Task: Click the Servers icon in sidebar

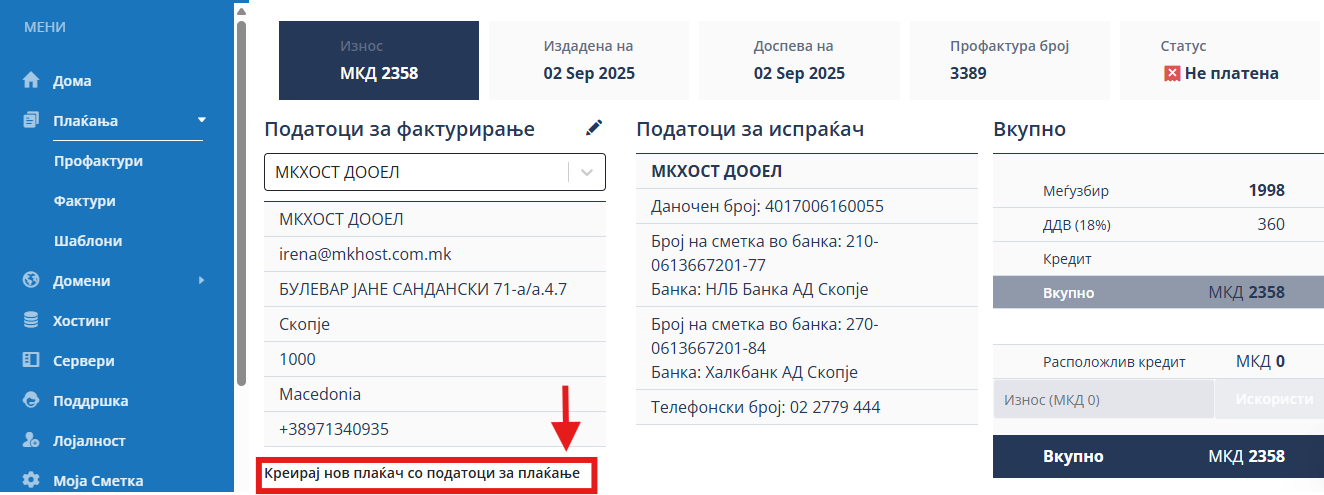Action: (x=31, y=361)
